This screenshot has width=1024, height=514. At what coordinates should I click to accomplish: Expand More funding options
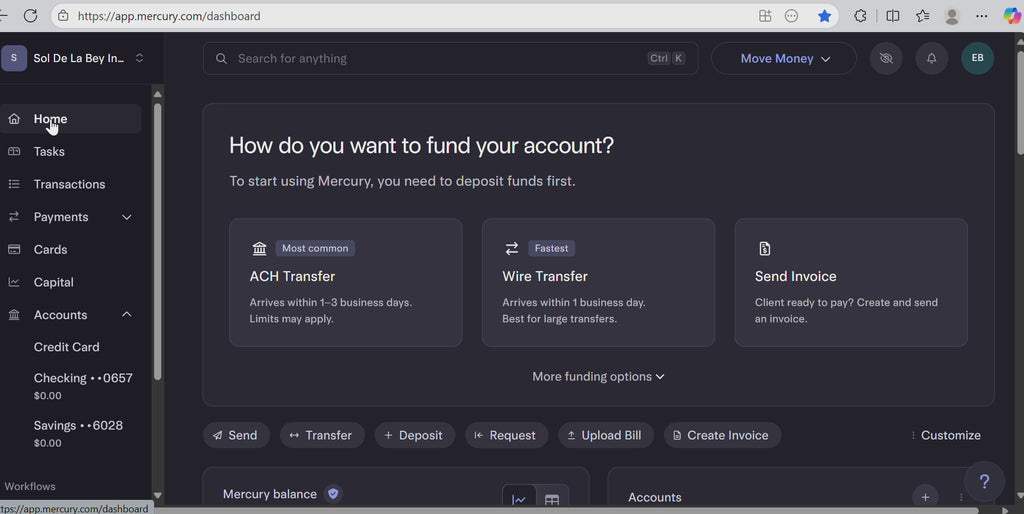598,377
